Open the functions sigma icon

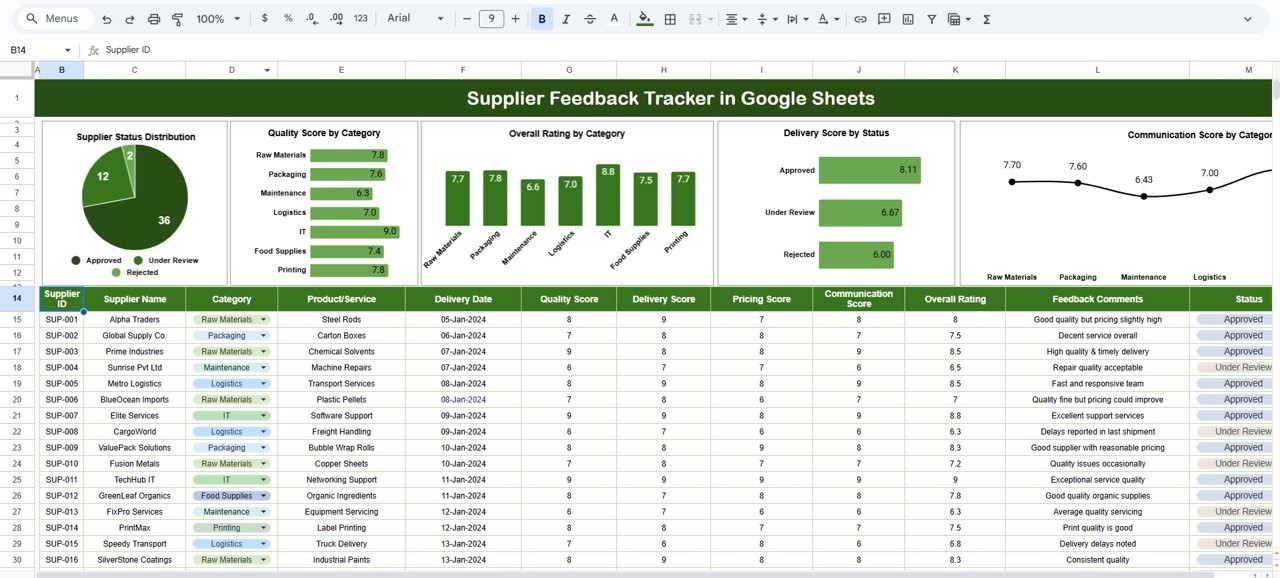987,19
